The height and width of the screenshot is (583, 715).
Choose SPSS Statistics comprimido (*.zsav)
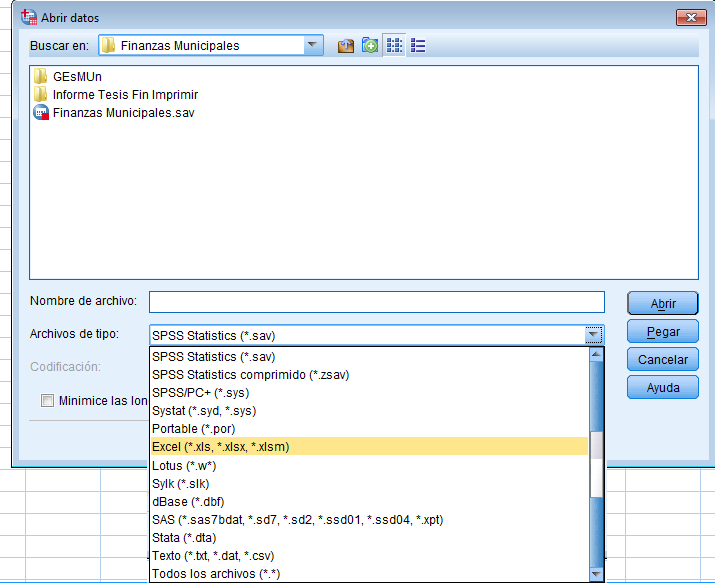(x=370, y=375)
